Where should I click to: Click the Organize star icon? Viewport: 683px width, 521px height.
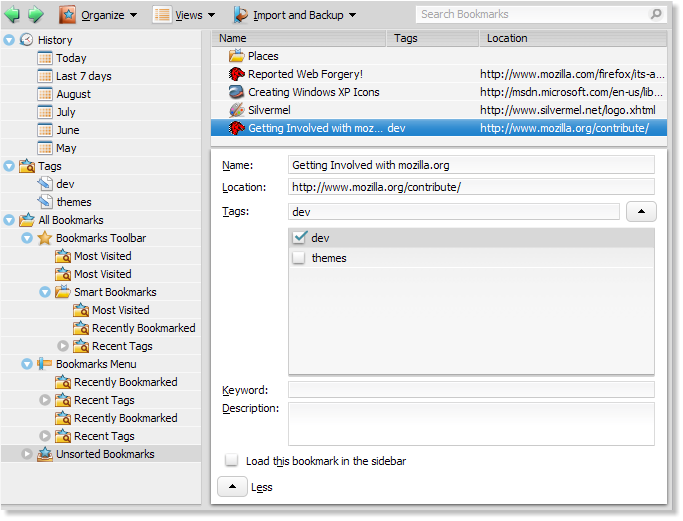pyautogui.click(x=68, y=15)
